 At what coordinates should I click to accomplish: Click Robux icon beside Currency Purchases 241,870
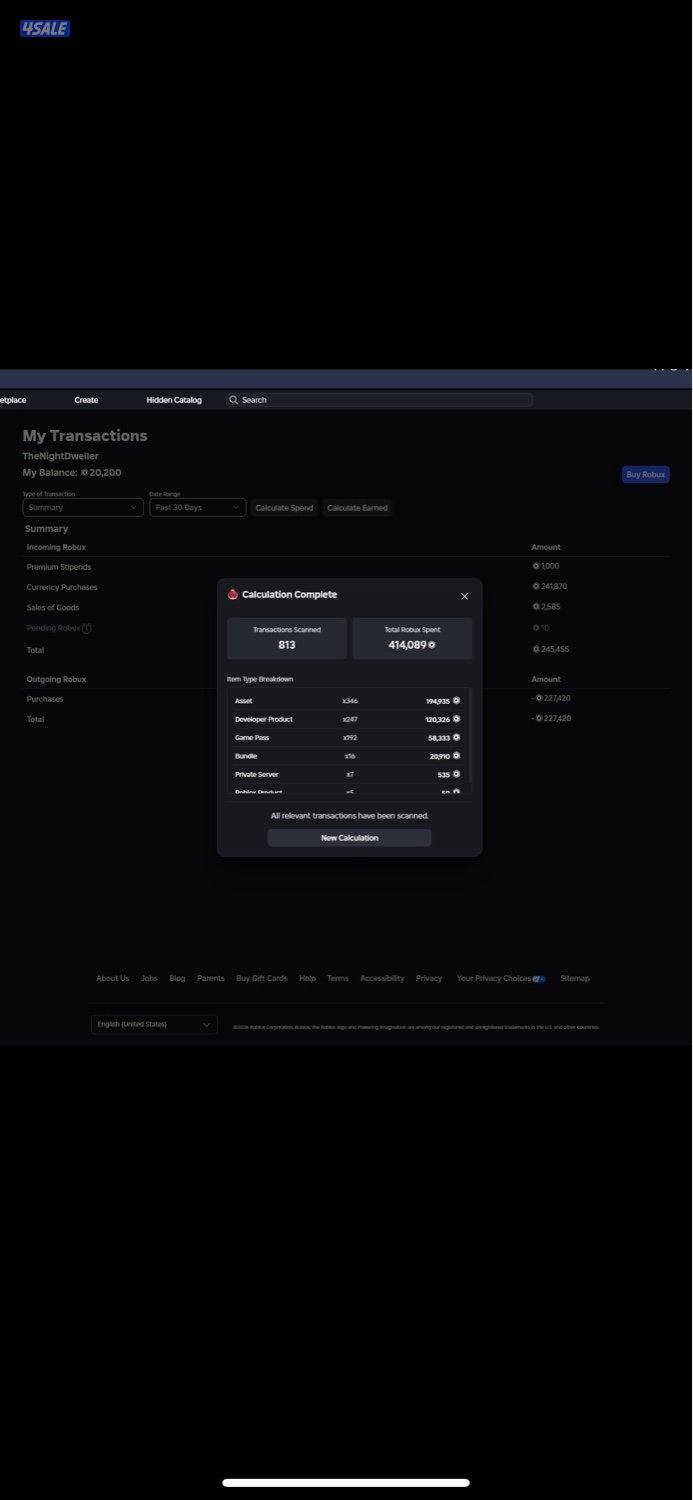536,587
